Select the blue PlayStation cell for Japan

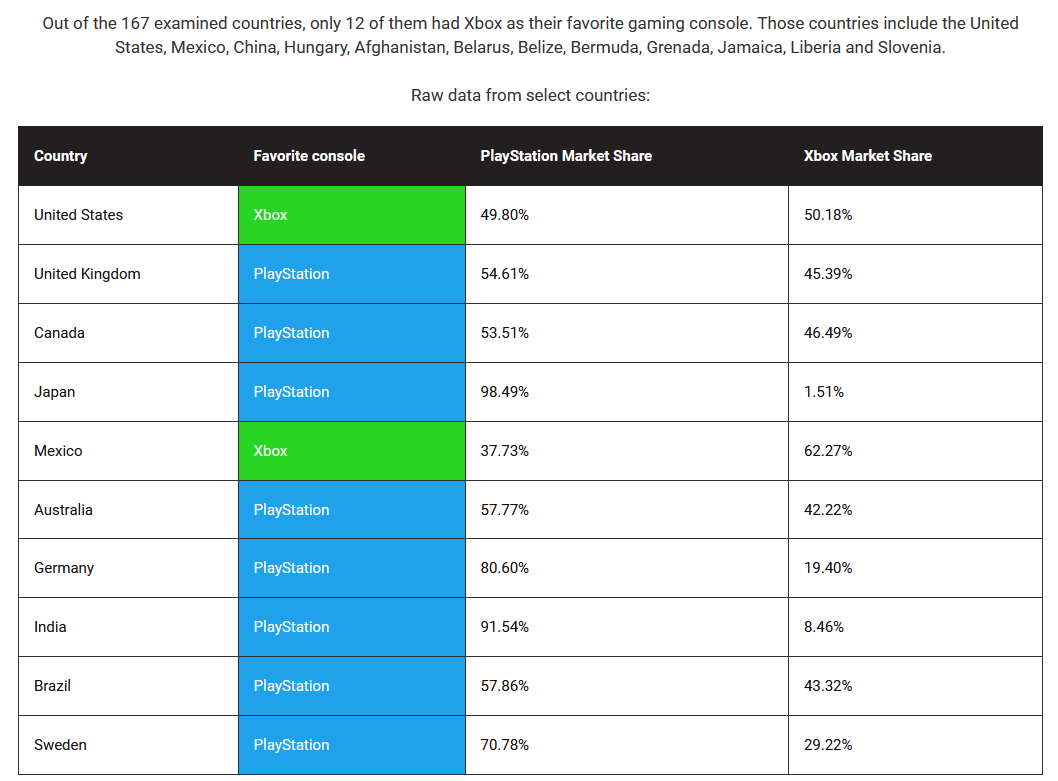(352, 392)
